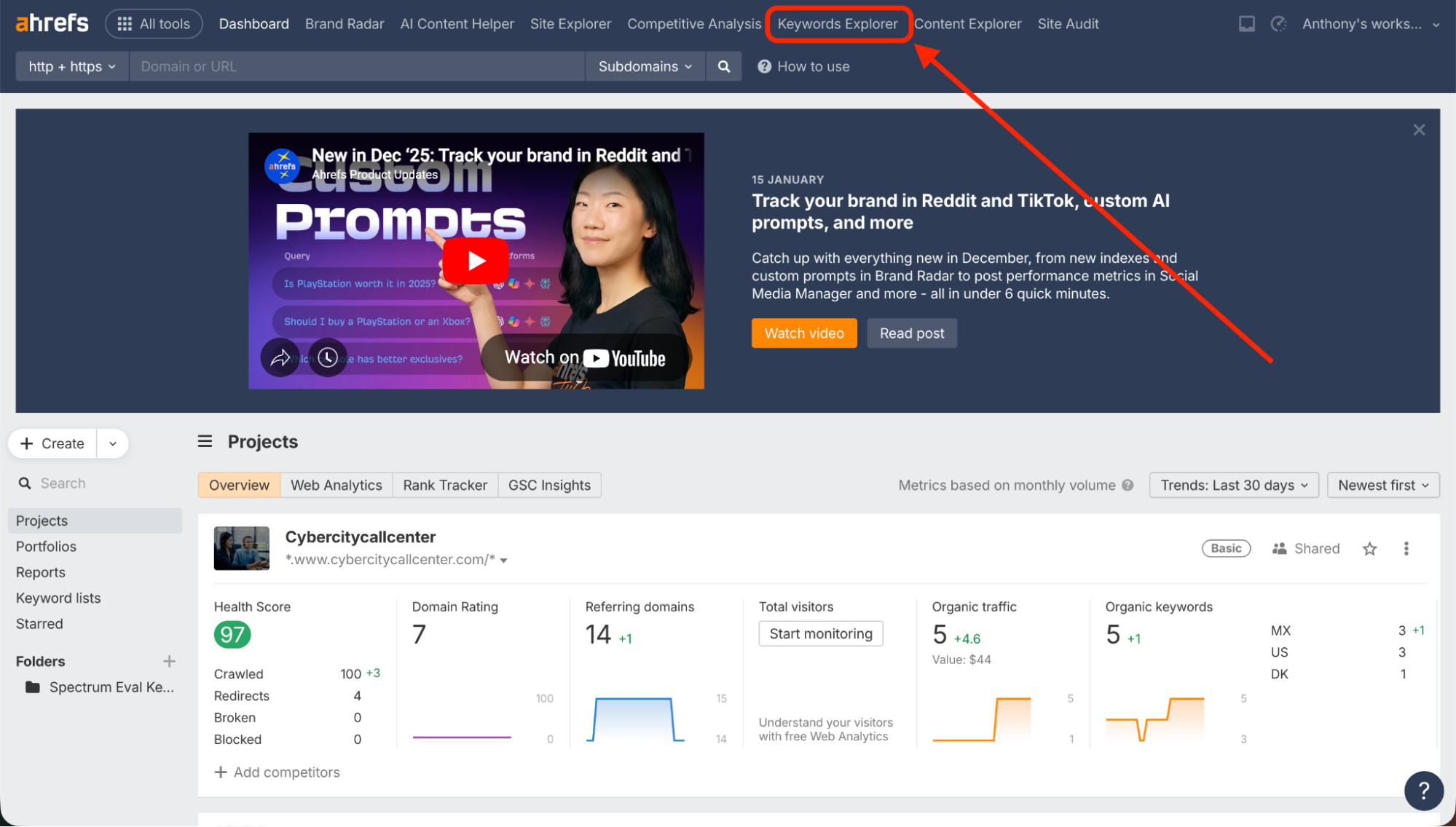Click the sidebar search icon
The image size is (1456, 827).
pos(25,483)
